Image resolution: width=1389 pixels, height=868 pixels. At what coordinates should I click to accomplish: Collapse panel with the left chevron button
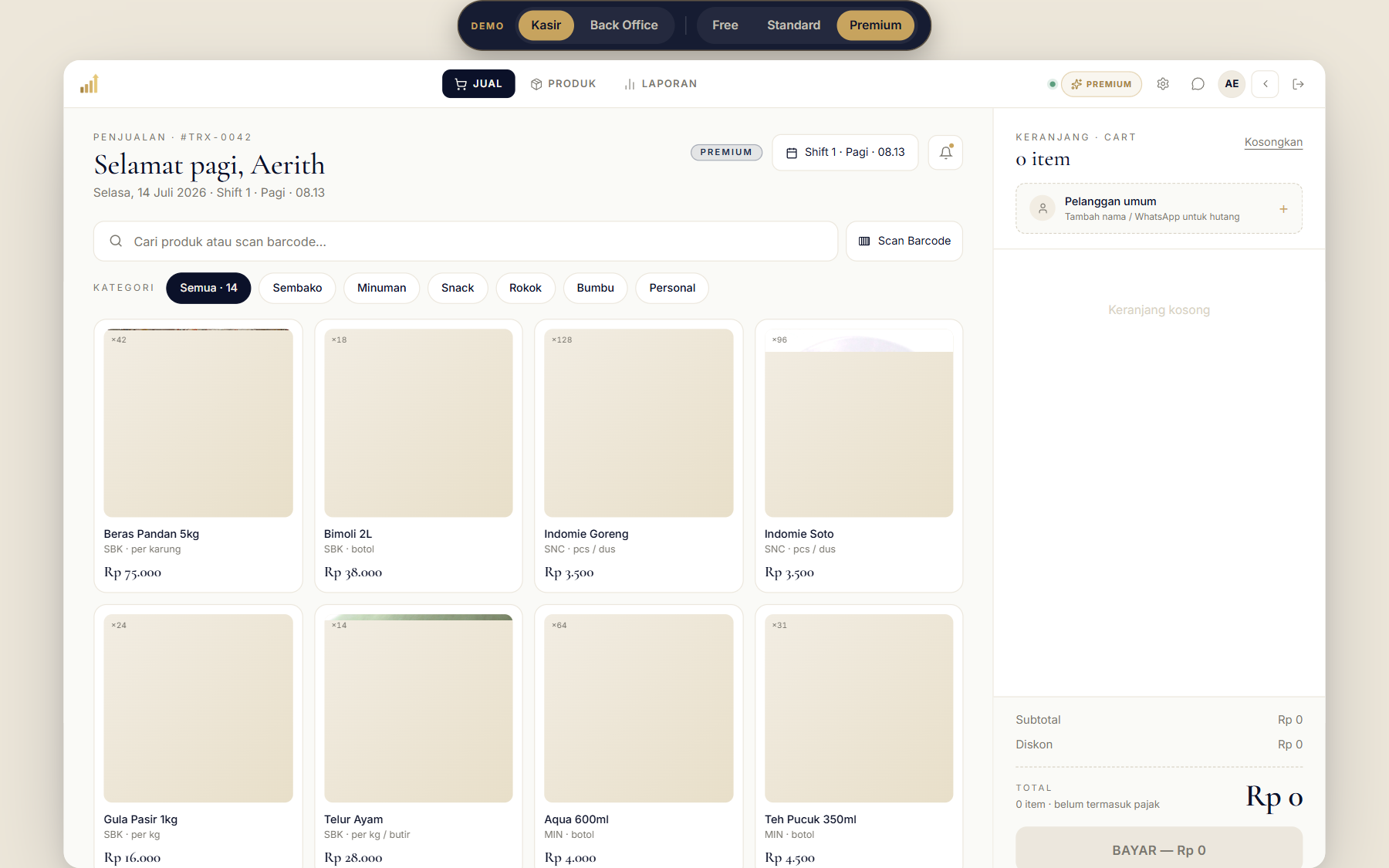(1266, 84)
